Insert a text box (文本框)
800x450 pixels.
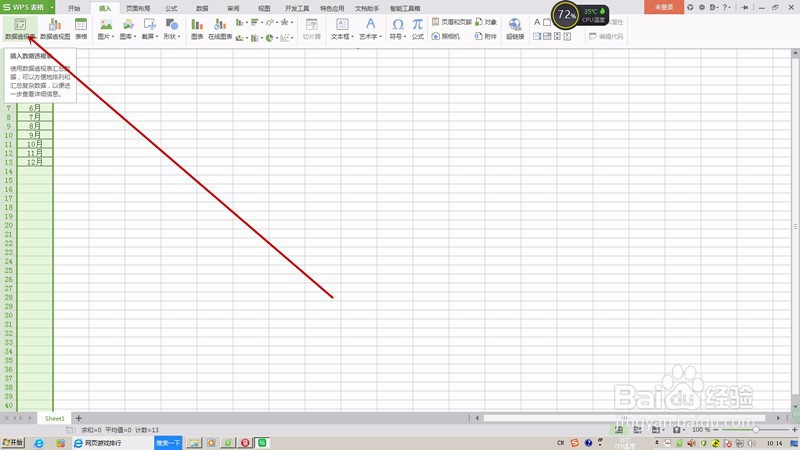pos(342,29)
